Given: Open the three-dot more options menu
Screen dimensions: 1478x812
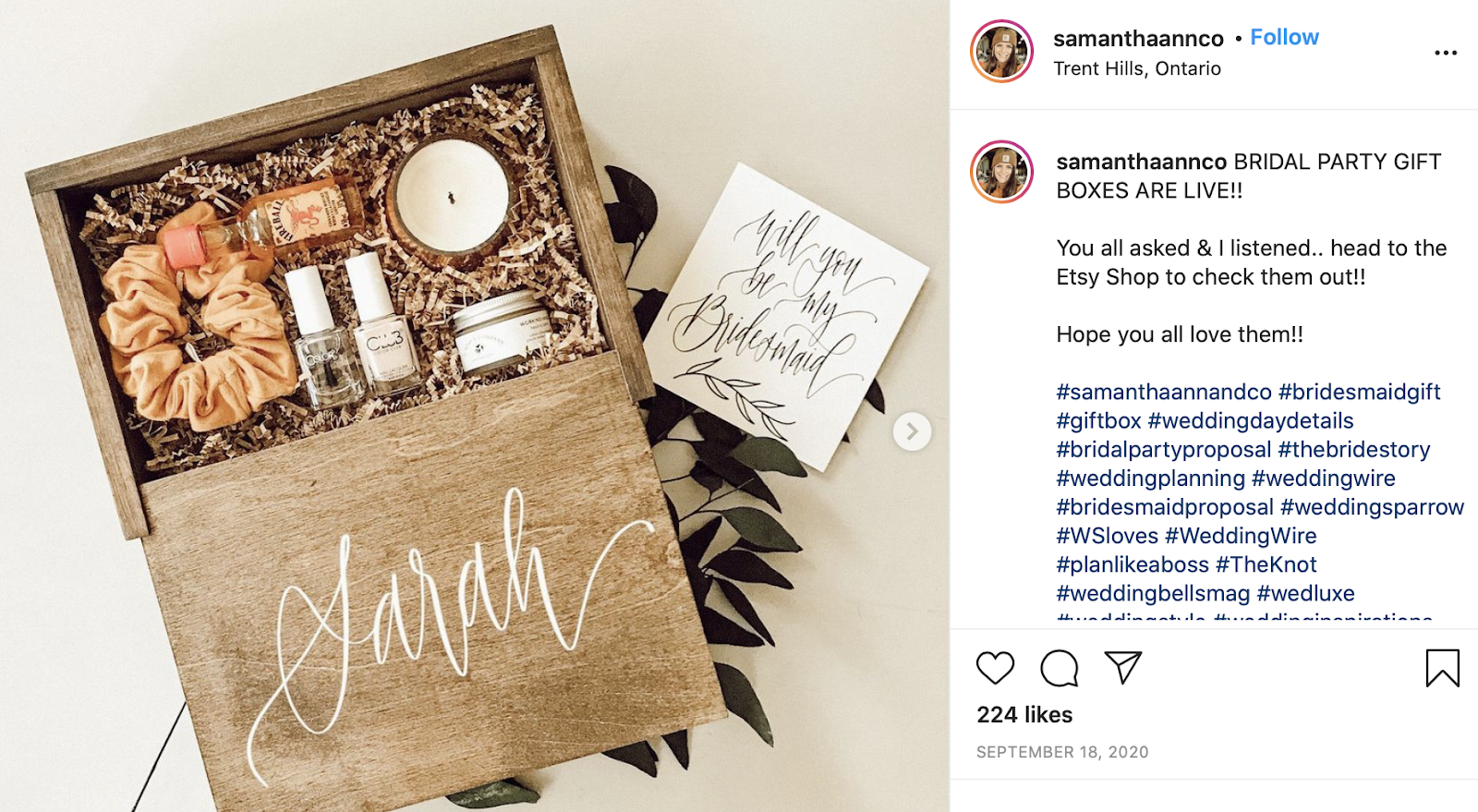Looking at the screenshot, I should pos(1446,53).
